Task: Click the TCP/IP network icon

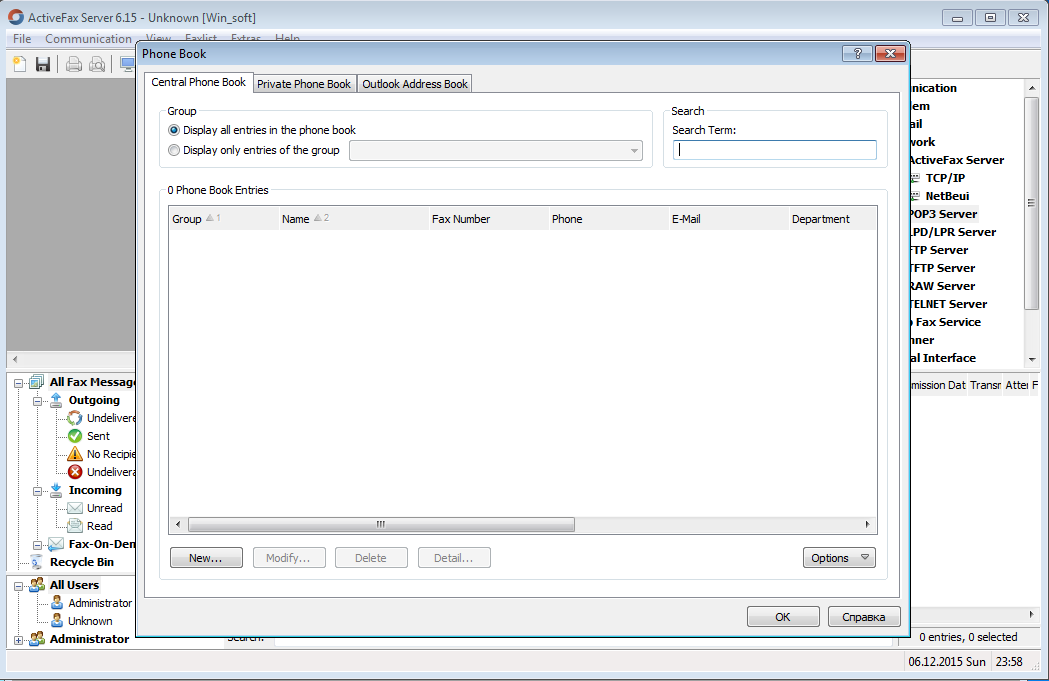Action: [915, 178]
